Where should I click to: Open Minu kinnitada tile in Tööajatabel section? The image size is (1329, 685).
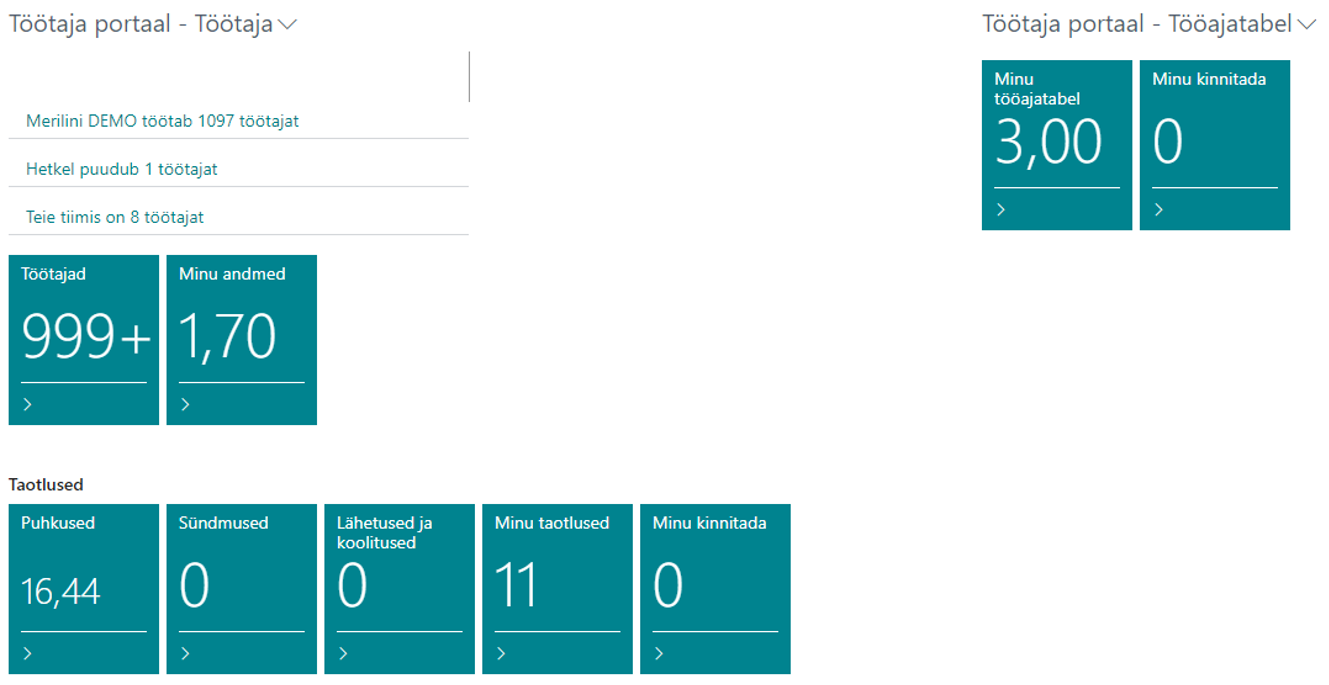(x=1215, y=145)
